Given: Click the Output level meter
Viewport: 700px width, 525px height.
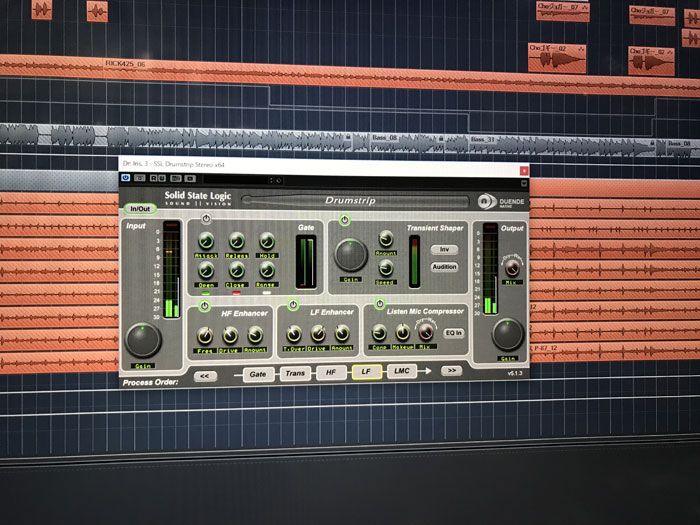Looking at the screenshot, I should pyautogui.click(x=490, y=269).
